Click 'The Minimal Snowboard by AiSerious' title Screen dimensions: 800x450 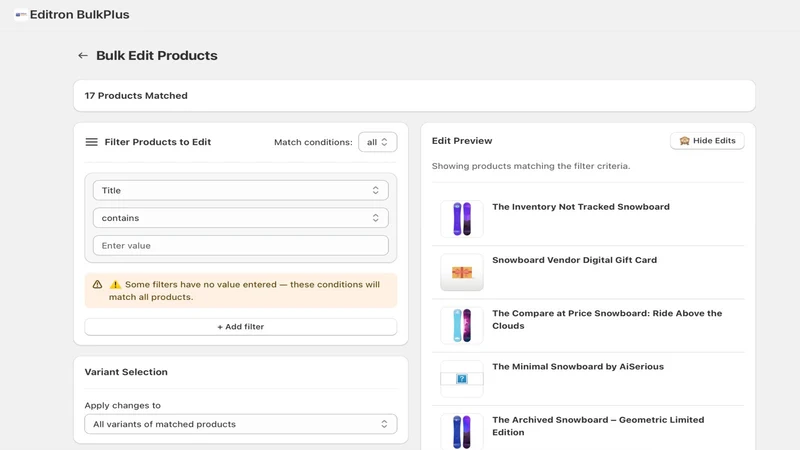click(x=578, y=366)
